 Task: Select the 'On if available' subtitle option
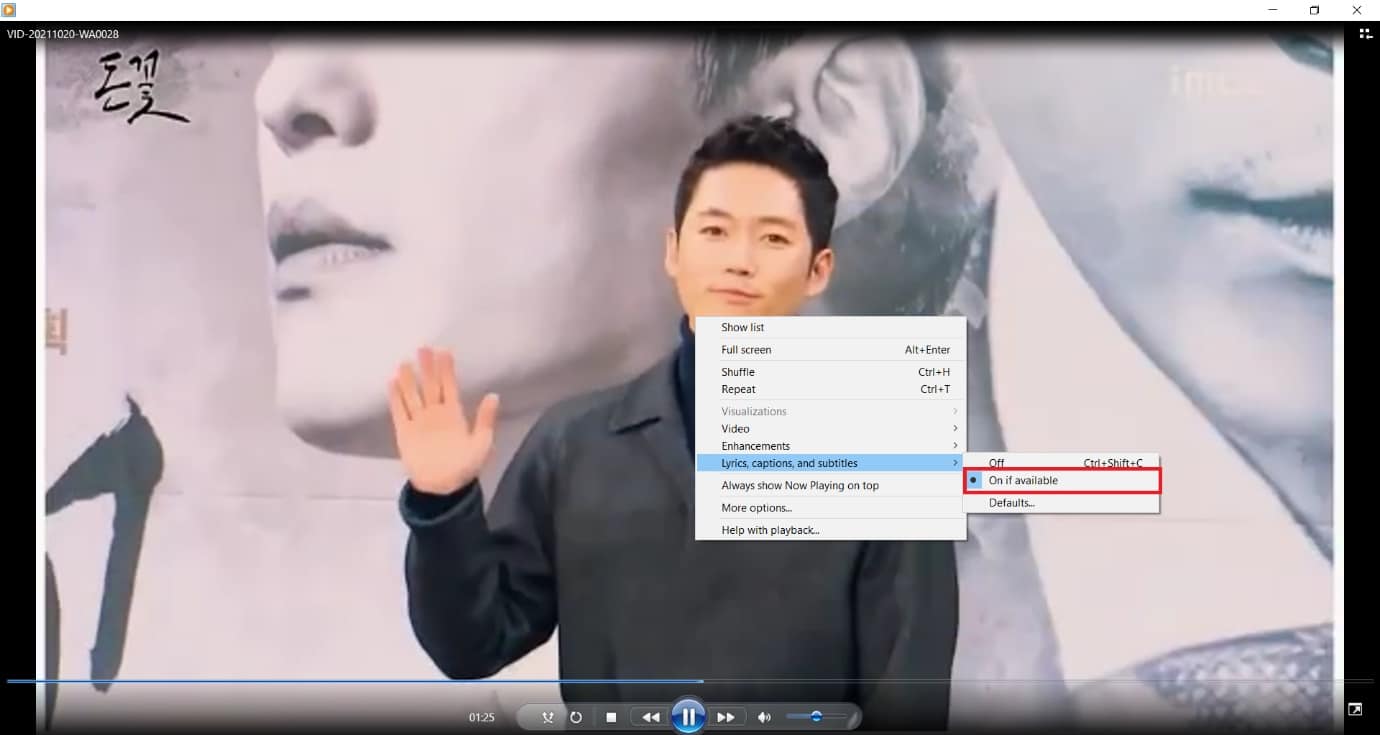(x=1024, y=480)
